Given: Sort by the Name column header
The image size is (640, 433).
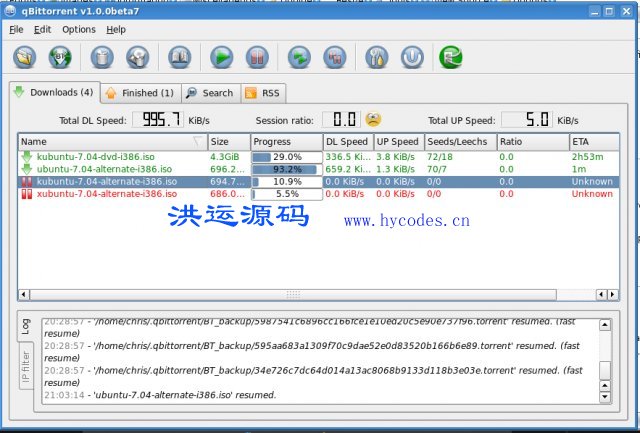Looking at the screenshot, I should point(113,142).
